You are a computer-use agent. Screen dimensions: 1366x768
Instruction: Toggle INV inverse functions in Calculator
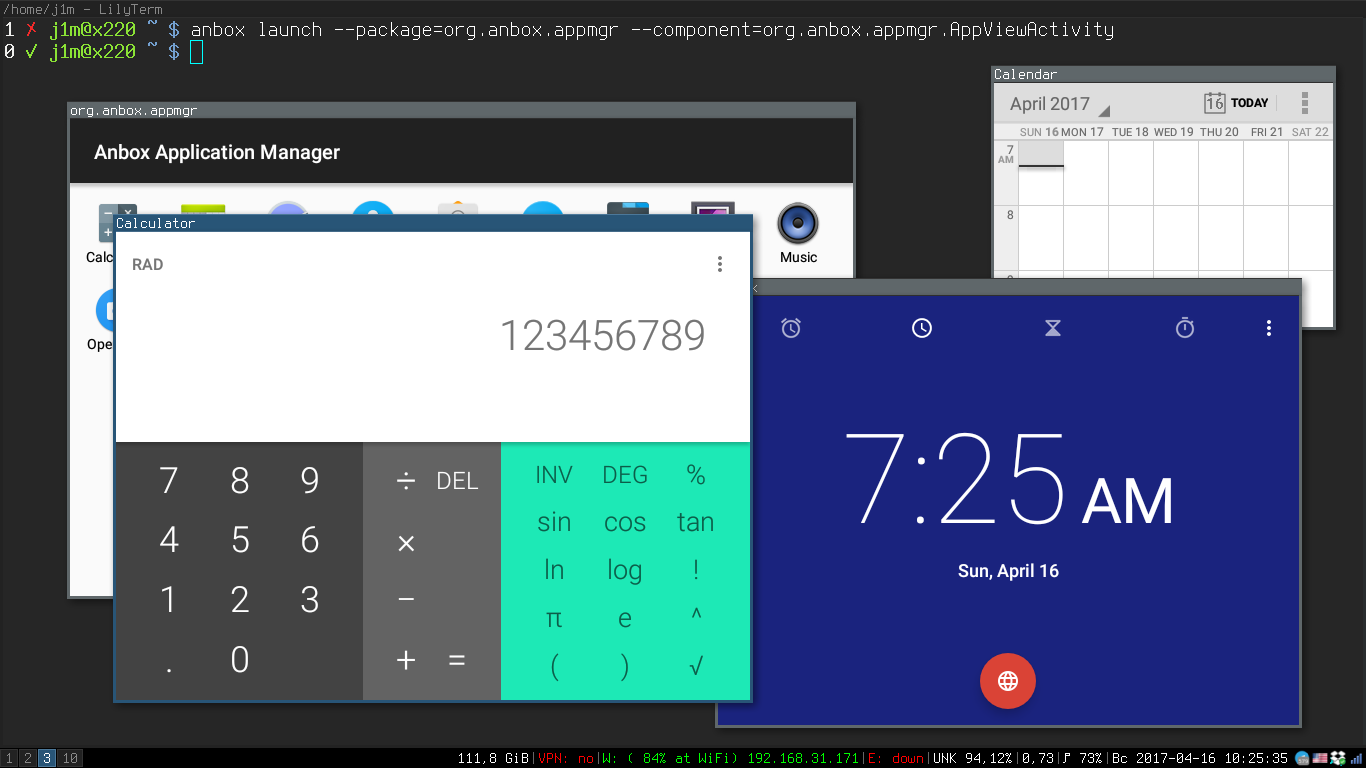554,475
